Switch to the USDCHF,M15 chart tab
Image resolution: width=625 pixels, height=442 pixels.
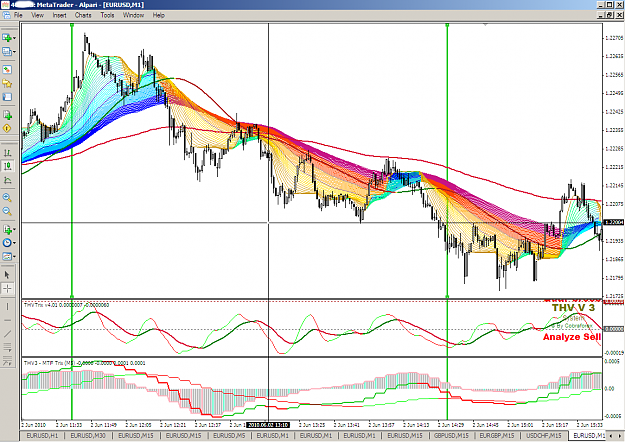point(544,436)
